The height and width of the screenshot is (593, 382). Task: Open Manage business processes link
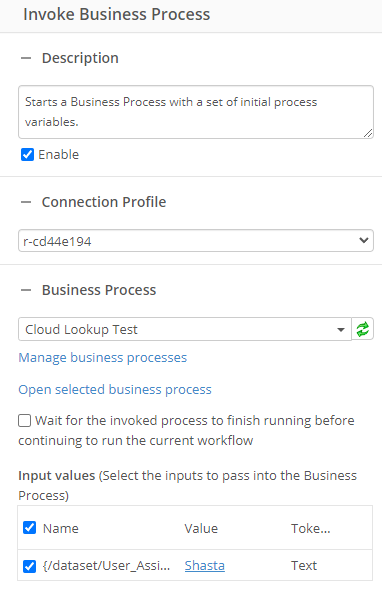tap(102, 358)
